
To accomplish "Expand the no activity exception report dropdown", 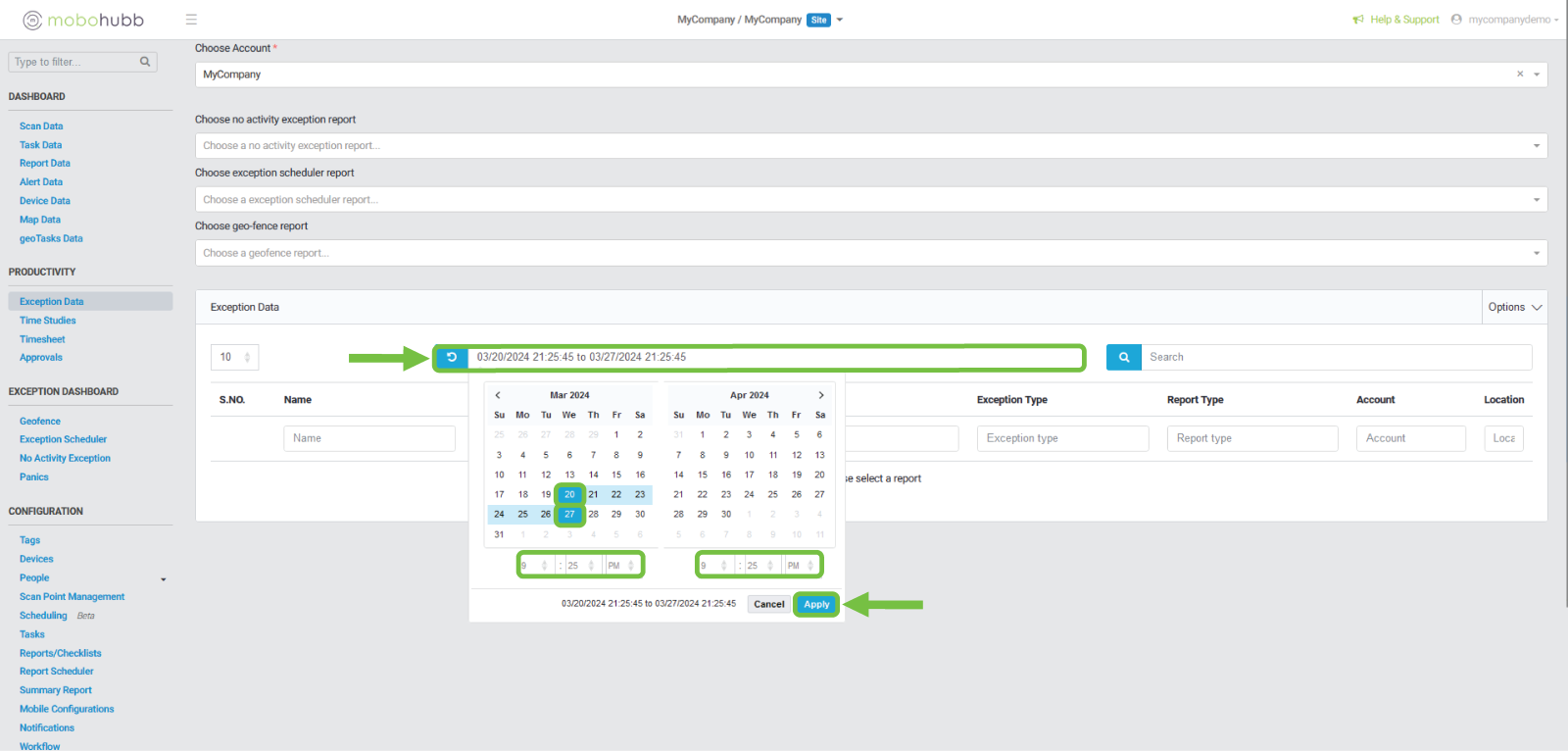I will [1536, 146].
